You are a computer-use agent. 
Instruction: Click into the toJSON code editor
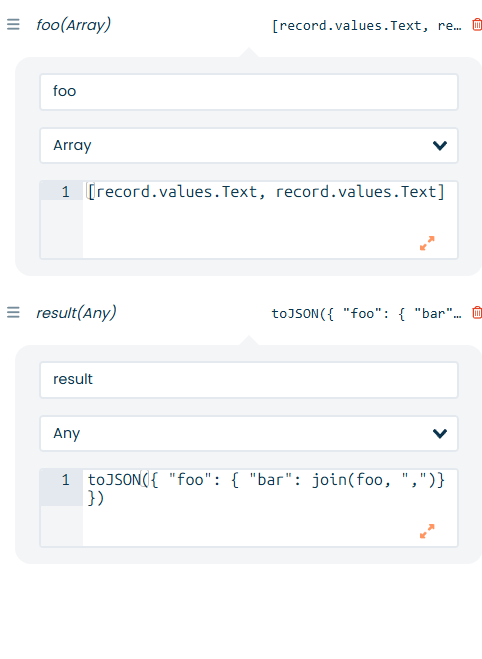coord(270,508)
